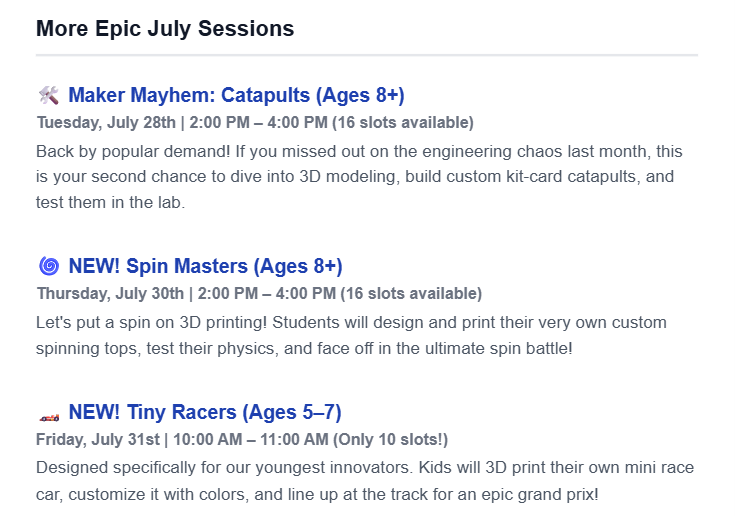Click the Tuesday, July 28th date text
The image size is (742, 516).
click(x=106, y=123)
